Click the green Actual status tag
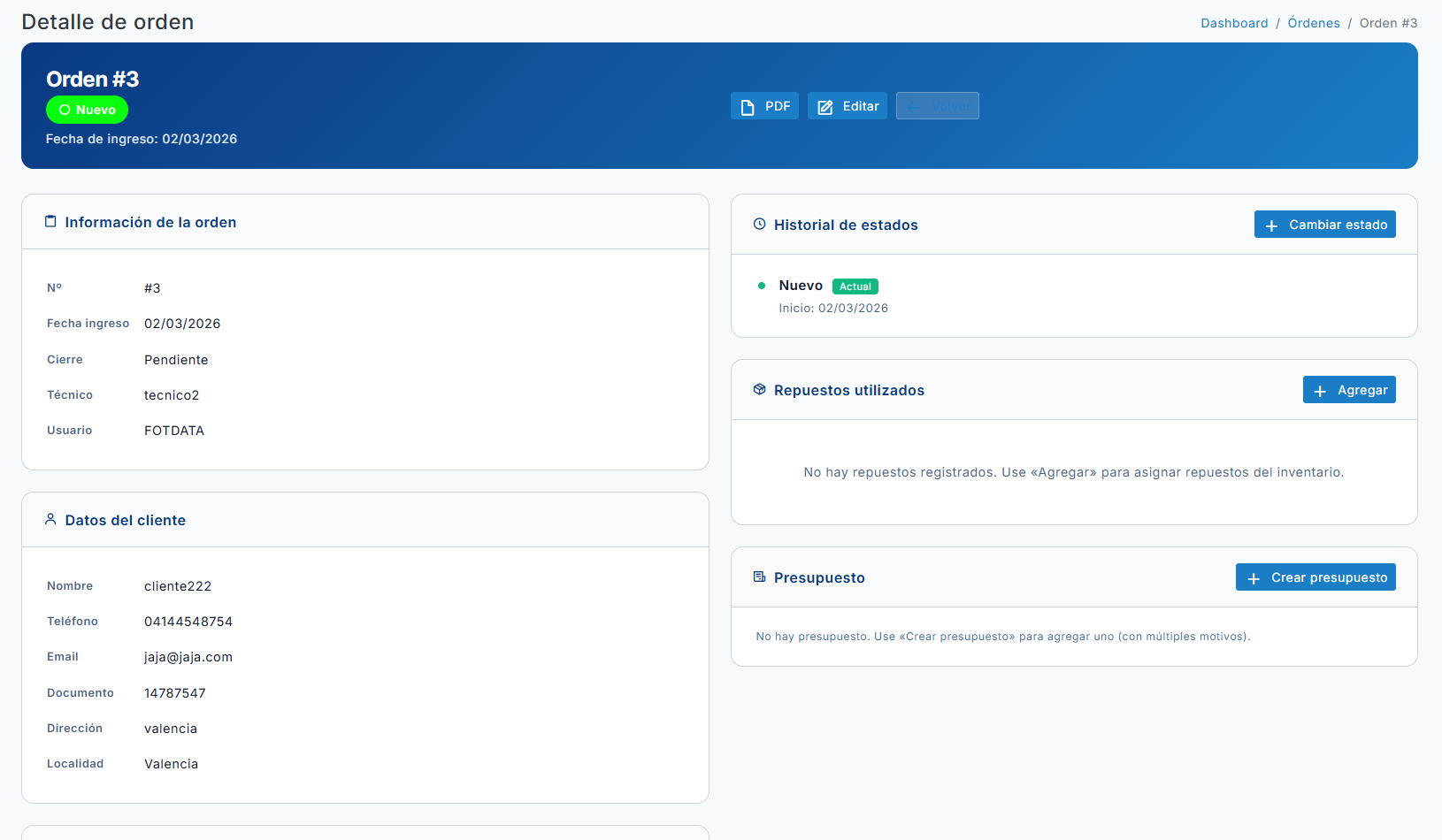 tap(855, 286)
